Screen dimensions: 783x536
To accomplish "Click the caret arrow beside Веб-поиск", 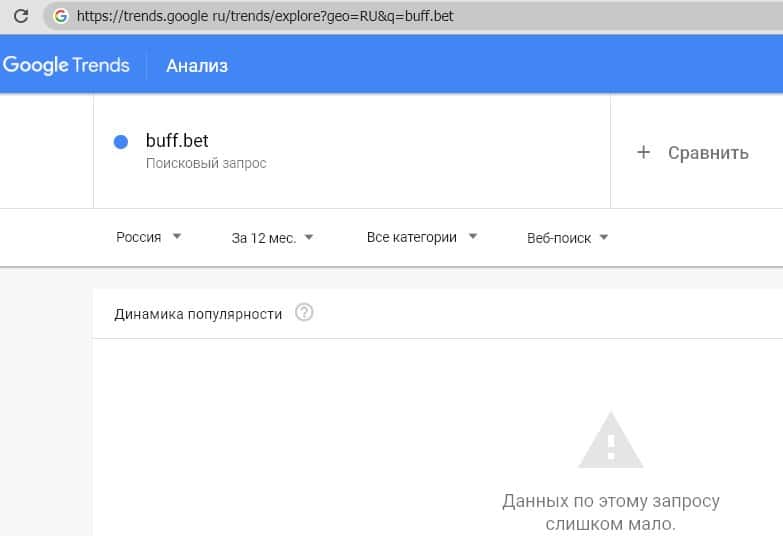I will click(x=604, y=238).
